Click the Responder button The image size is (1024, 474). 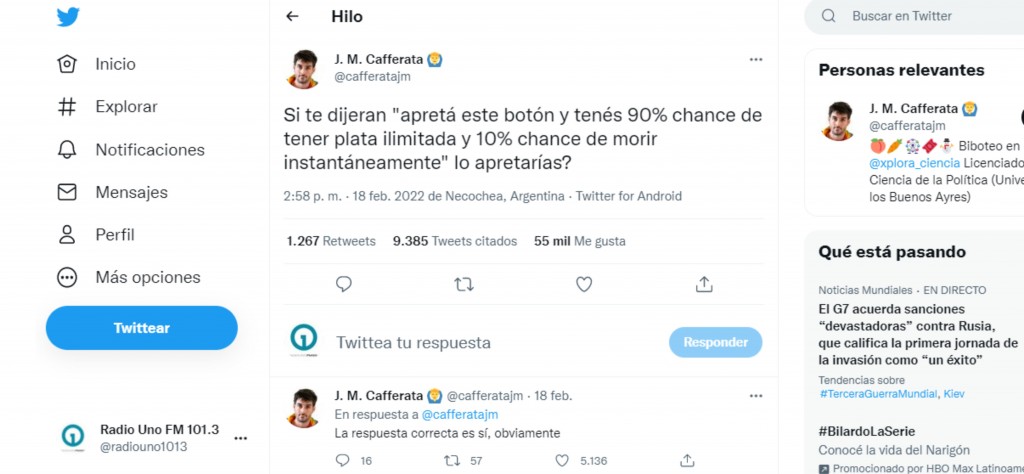click(716, 342)
